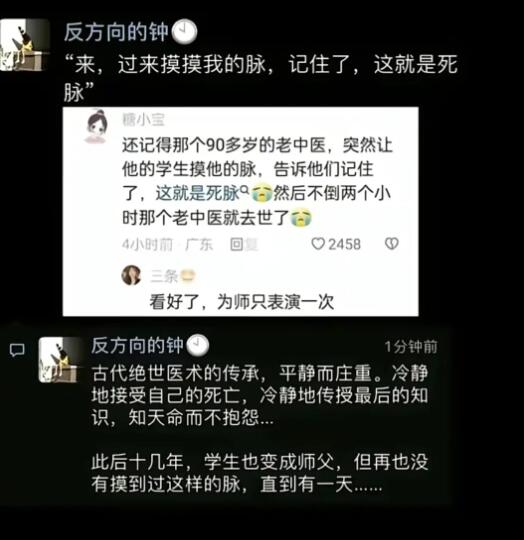
Task: Click 回复 to reply to comment
Action: tap(243, 245)
